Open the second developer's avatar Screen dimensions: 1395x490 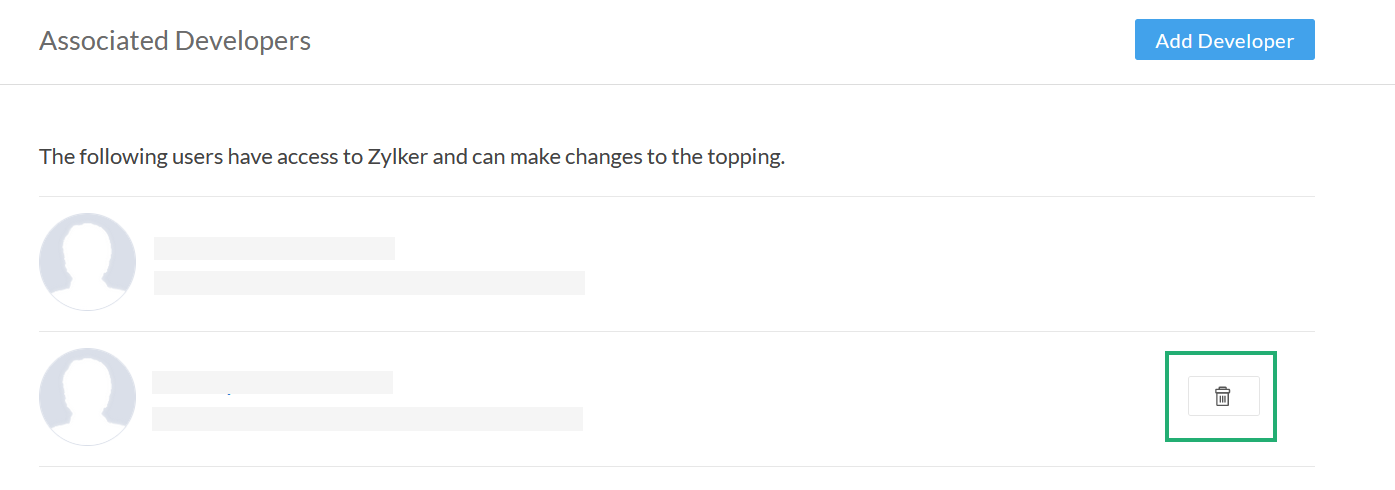[87, 397]
